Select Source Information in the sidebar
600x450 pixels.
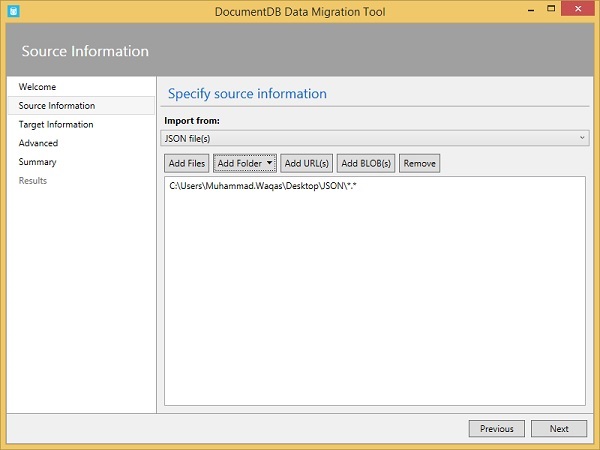click(57, 106)
